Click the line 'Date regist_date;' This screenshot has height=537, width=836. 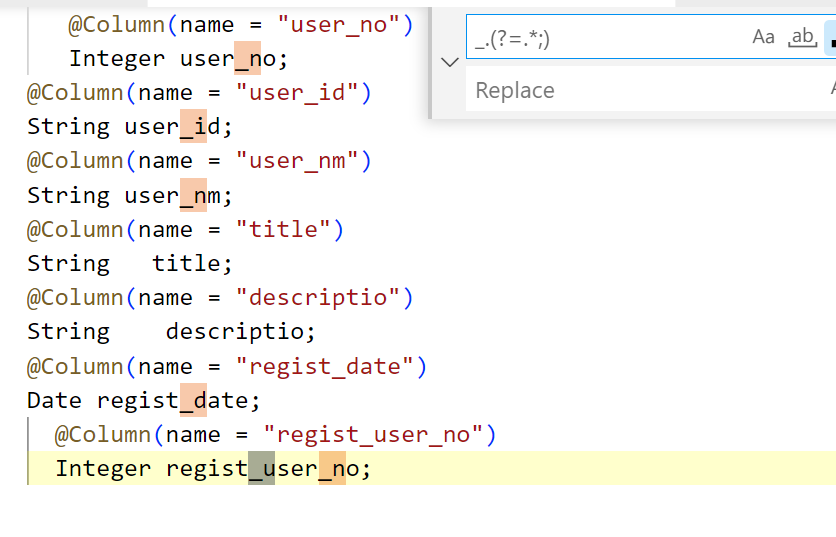pos(144,400)
